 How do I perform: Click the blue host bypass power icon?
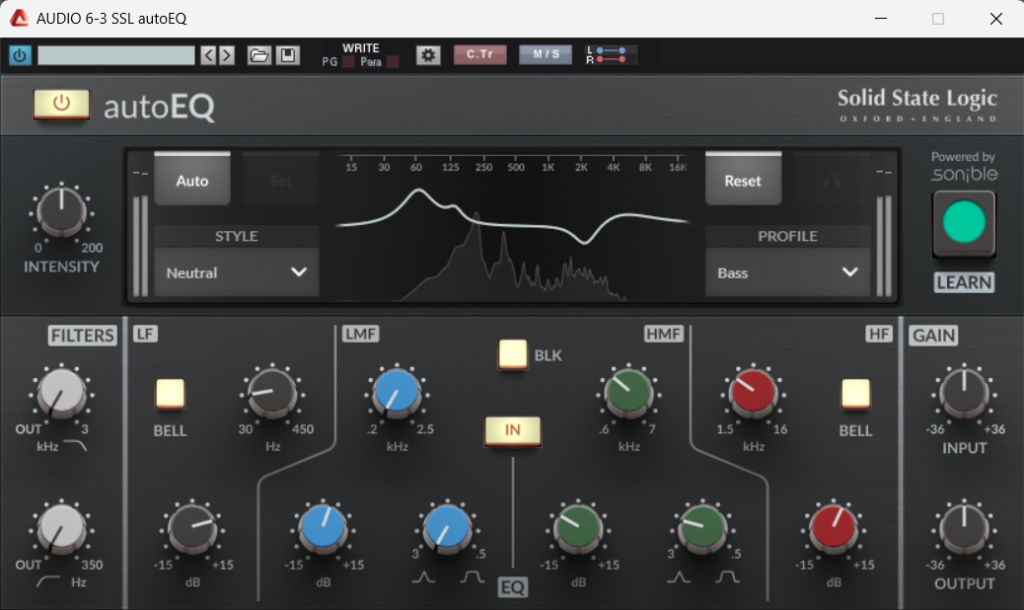pyautogui.click(x=19, y=55)
